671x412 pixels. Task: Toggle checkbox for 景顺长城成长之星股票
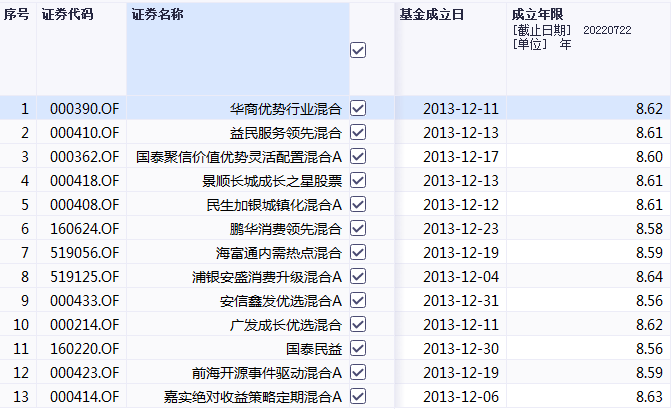click(x=358, y=180)
